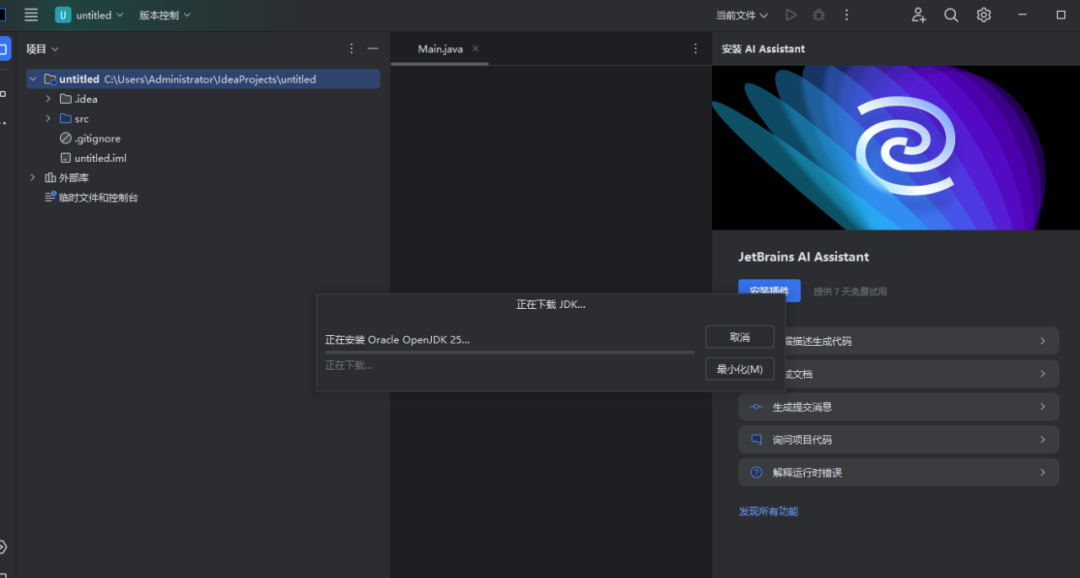Expand the .idea folder

tap(48, 99)
